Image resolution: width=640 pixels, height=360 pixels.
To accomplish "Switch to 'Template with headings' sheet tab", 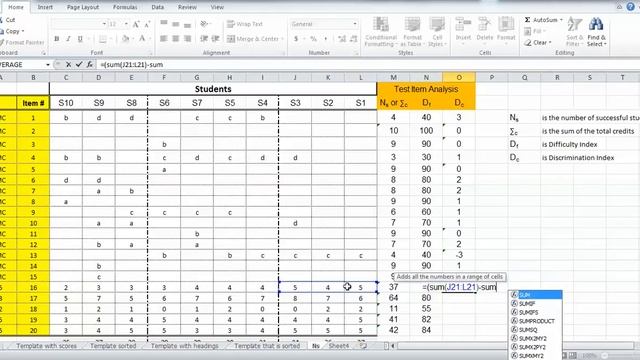I will (x=184, y=346).
